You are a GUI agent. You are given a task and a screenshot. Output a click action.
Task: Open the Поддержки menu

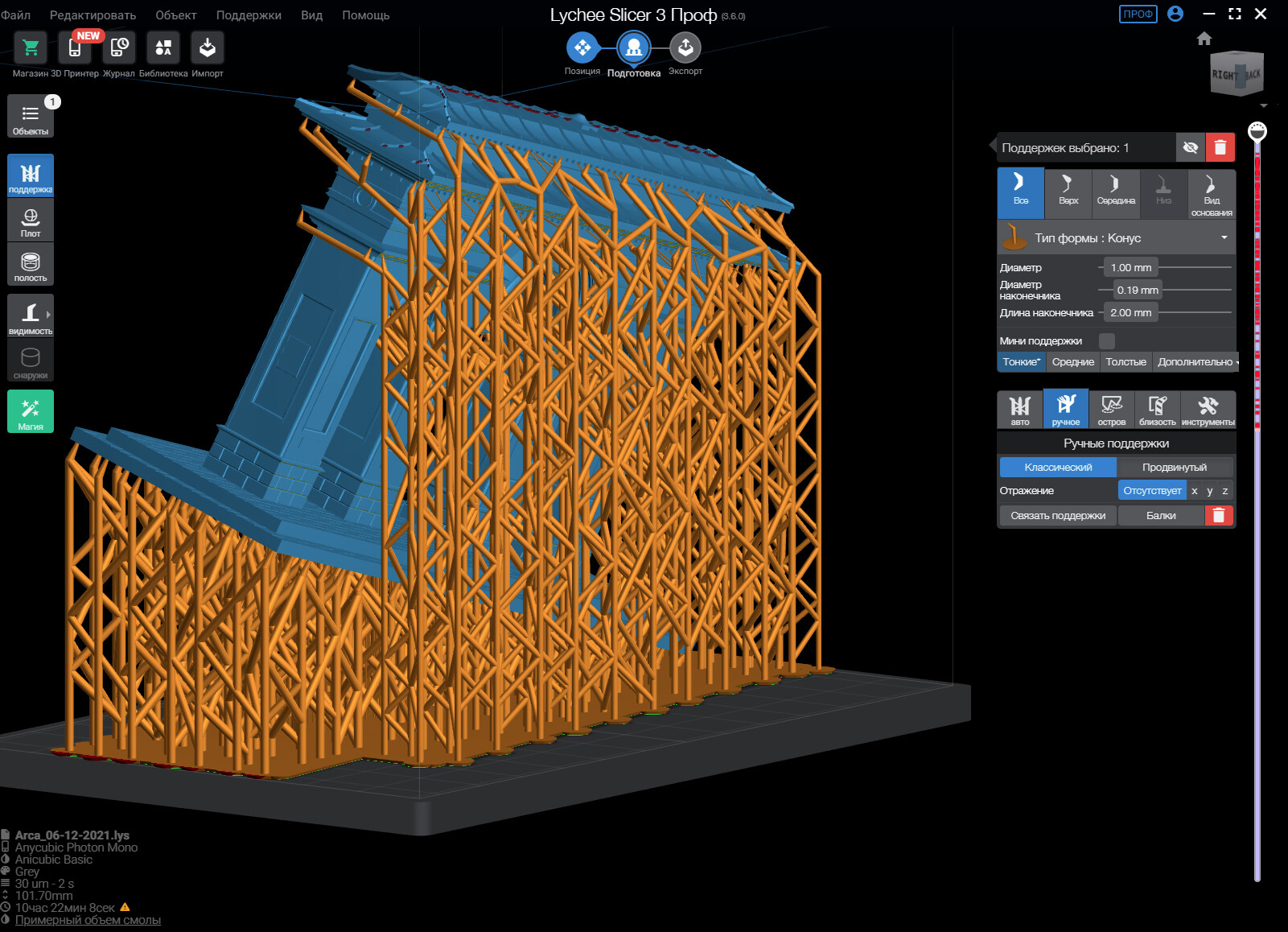pos(249,15)
